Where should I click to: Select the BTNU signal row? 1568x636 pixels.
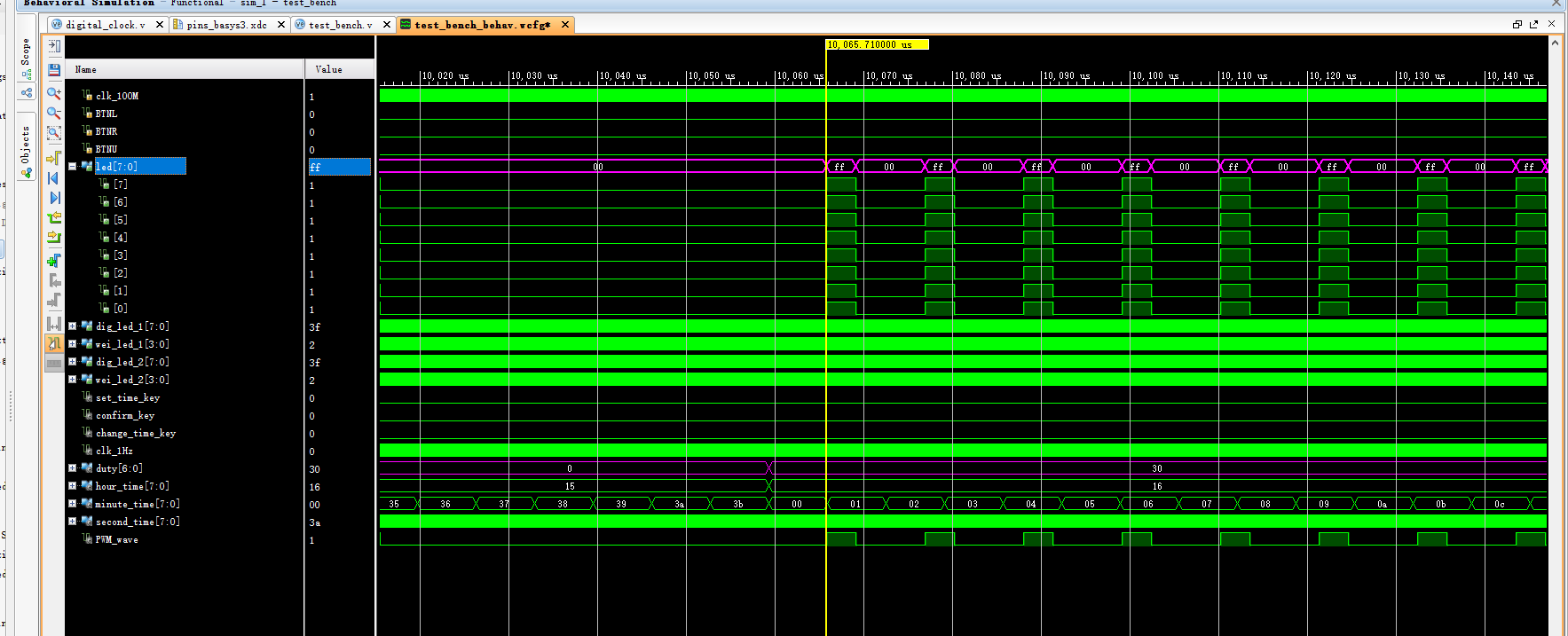point(106,149)
